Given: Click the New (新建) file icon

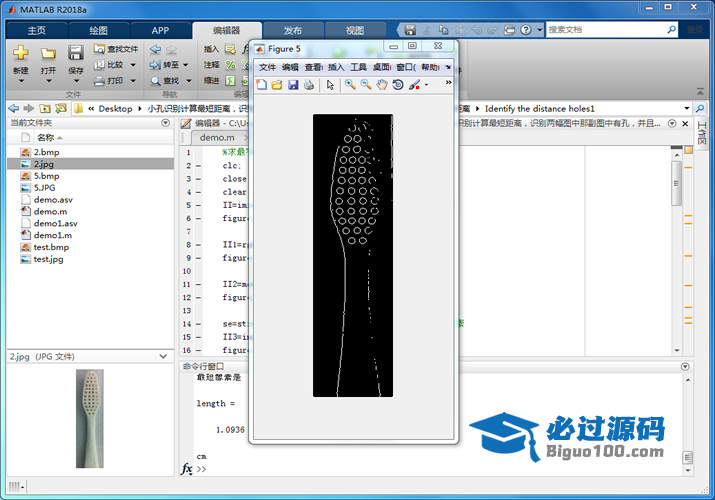Looking at the screenshot, I should point(20,53).
